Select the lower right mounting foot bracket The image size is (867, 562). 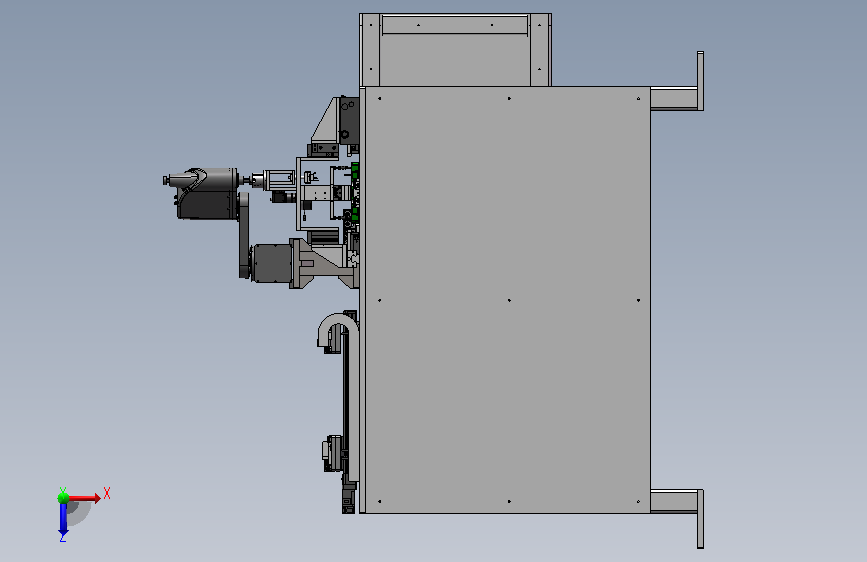[x=677, y=518]
